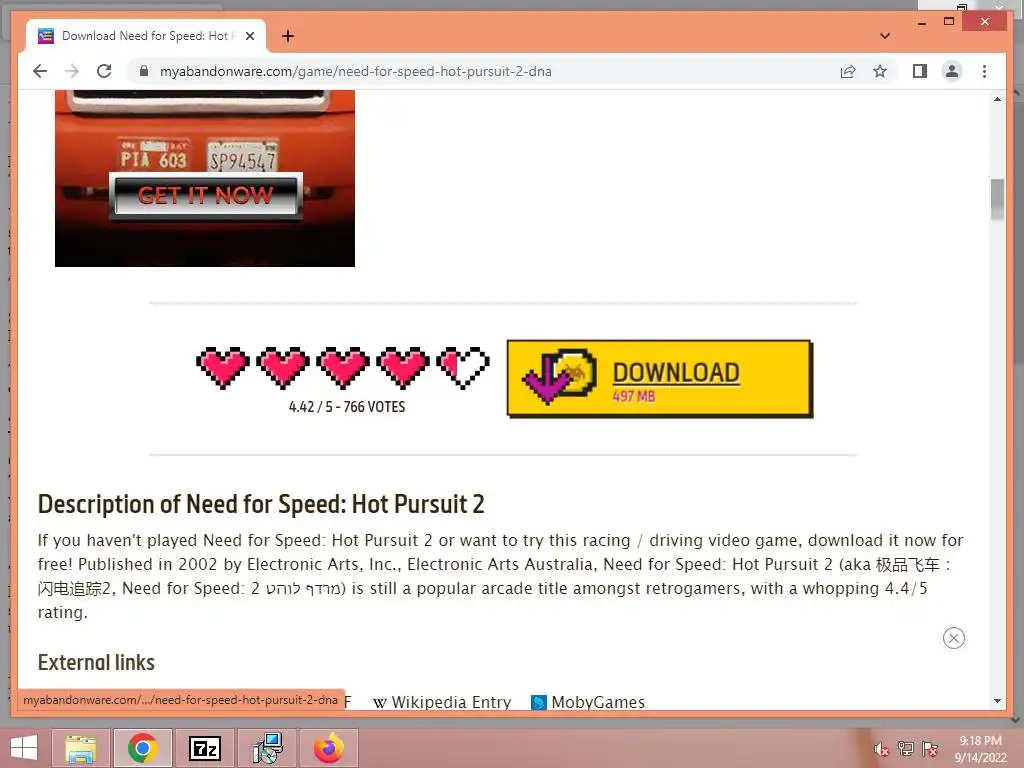This screenshot has height=768, width=1024.
Task: Click the car license plate ad image
Action: click(x=205, y=178)
